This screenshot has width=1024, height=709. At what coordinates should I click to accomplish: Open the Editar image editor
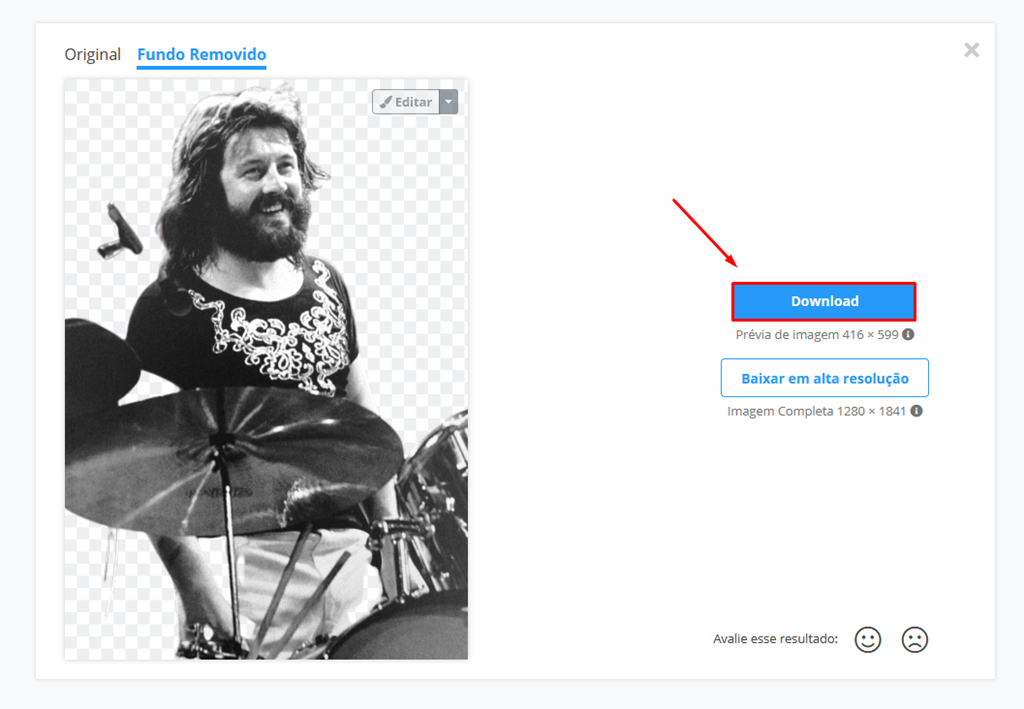point(406,102)
